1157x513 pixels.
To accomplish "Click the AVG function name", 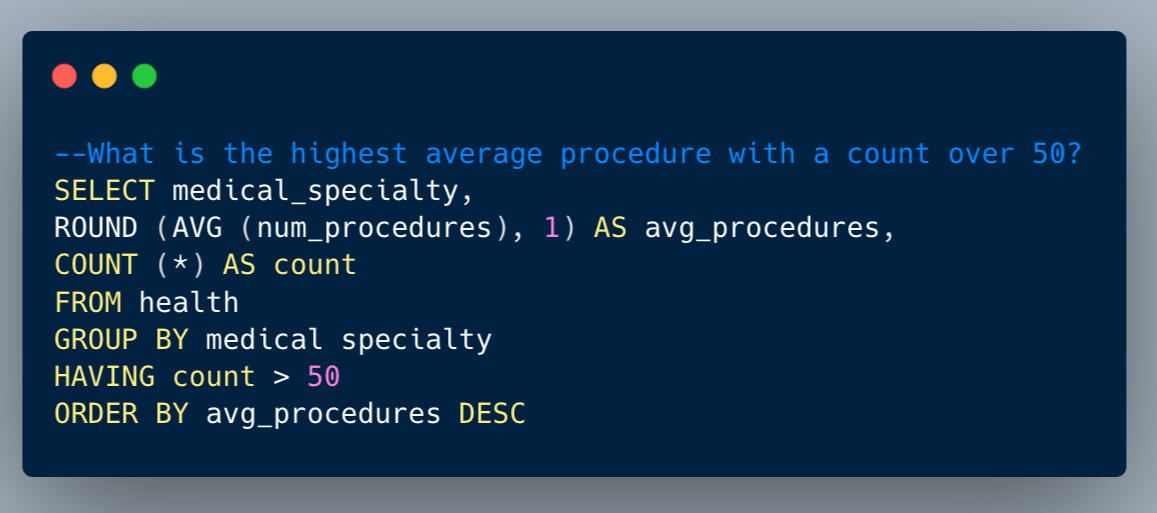I will [197, 228].
